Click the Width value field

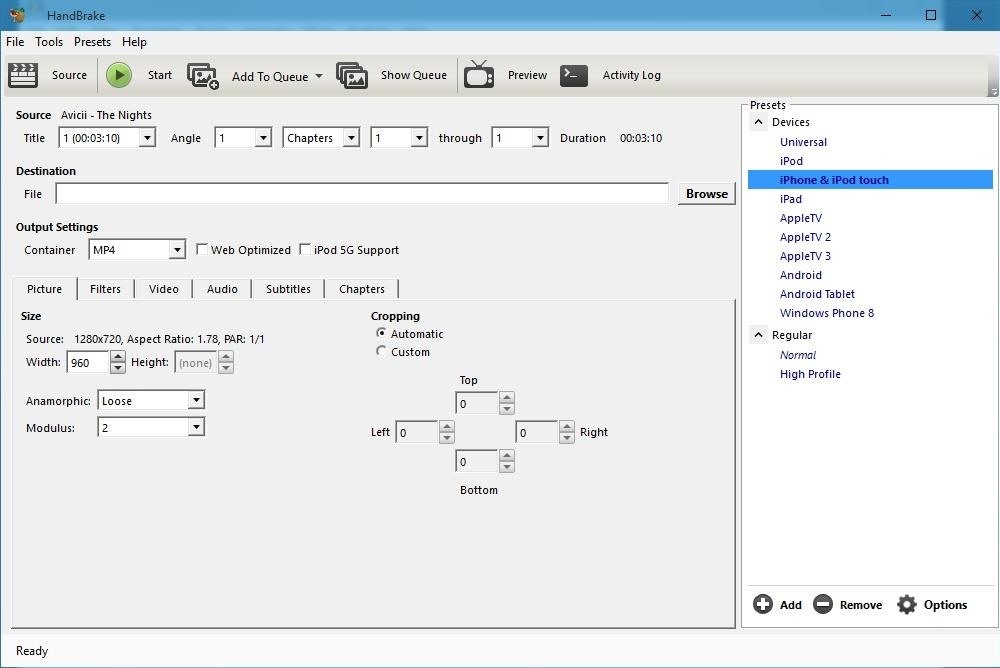tap(87, 362)
